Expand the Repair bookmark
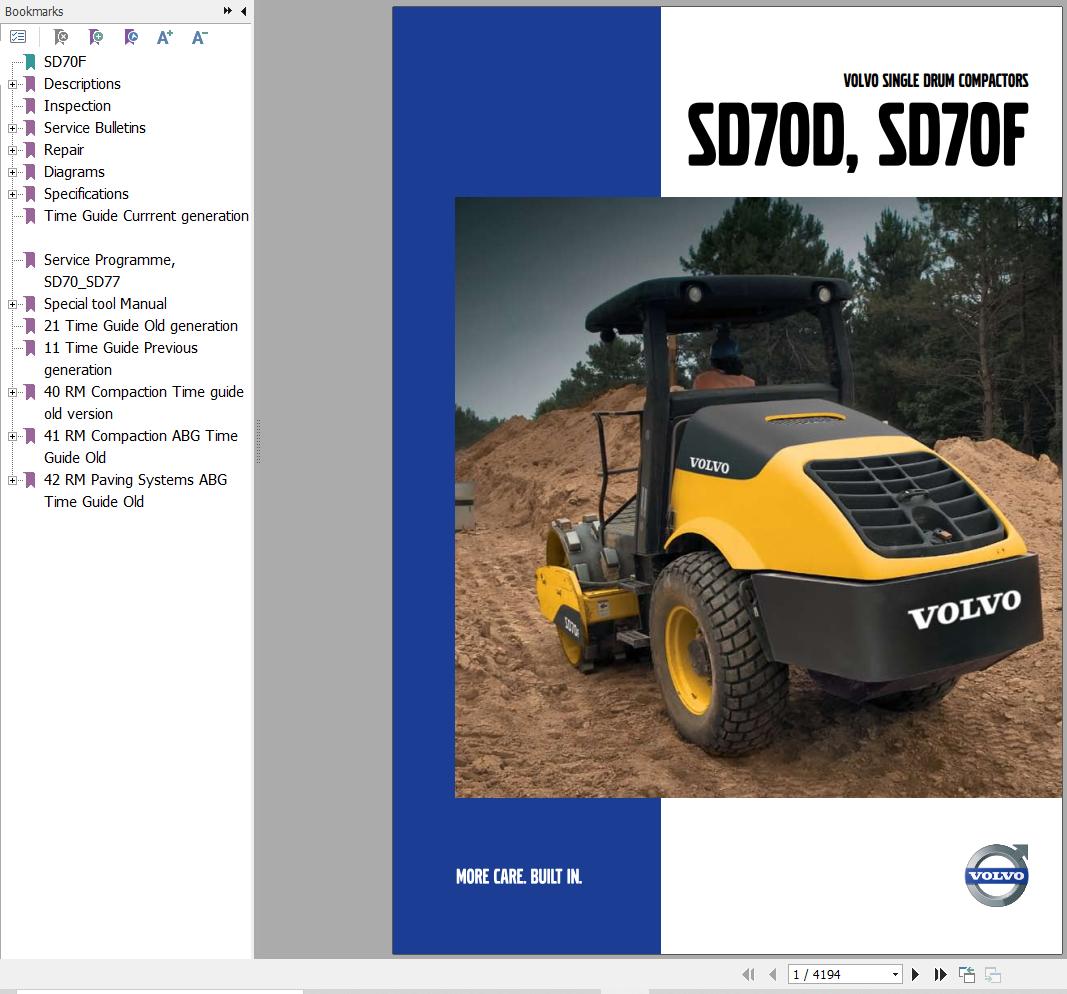 pyautogui.click(x=12, y=150)
